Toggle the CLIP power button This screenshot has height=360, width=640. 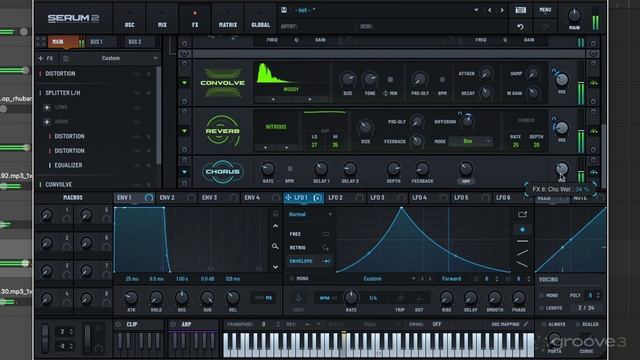click(119, 324)
